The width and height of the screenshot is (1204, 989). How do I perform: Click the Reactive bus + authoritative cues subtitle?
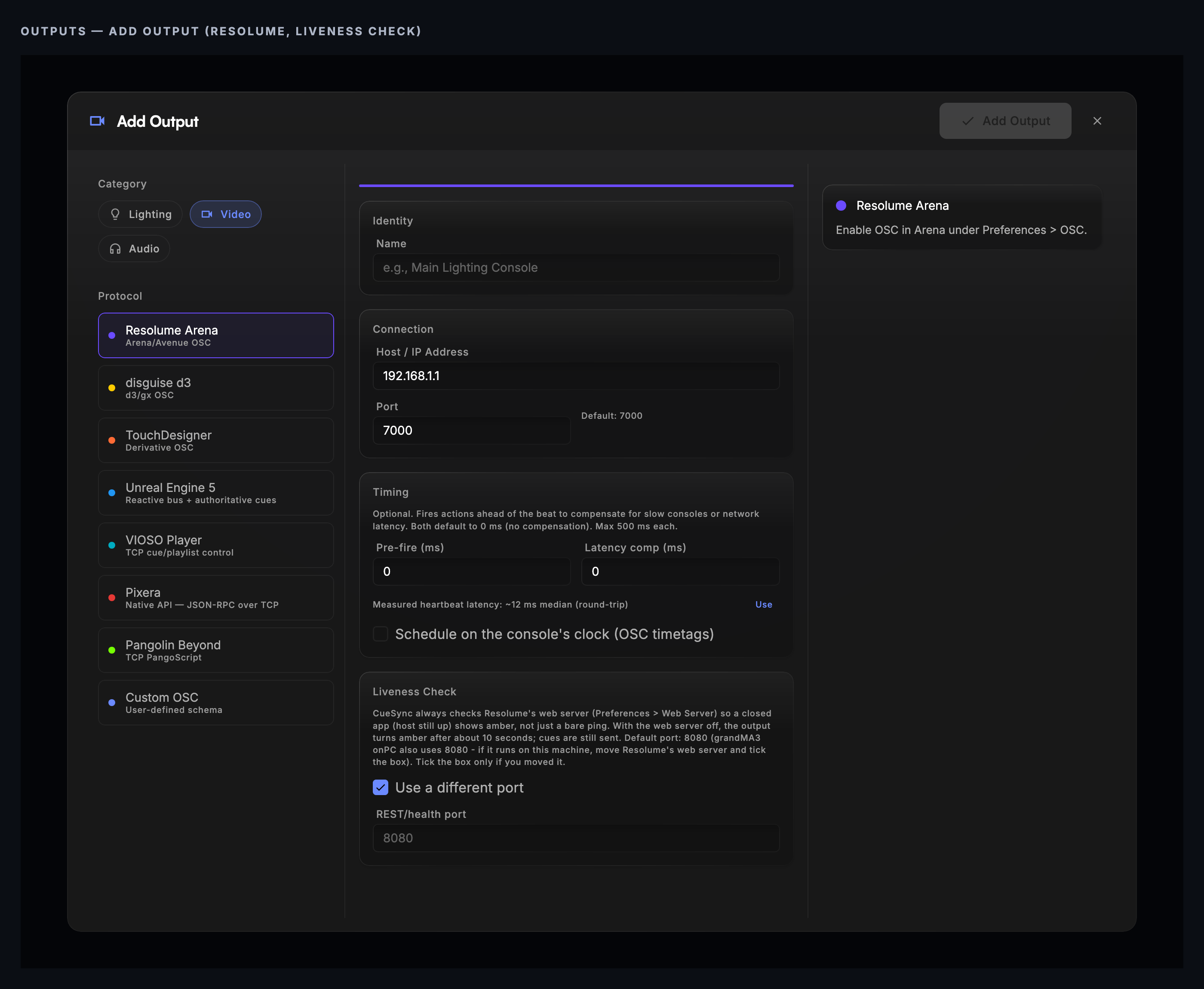point(200,500)
